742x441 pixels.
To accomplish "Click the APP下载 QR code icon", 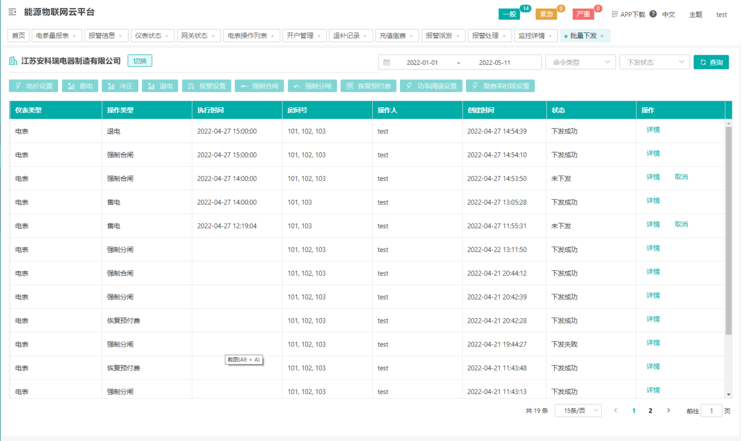I will [x=615, y=14].
